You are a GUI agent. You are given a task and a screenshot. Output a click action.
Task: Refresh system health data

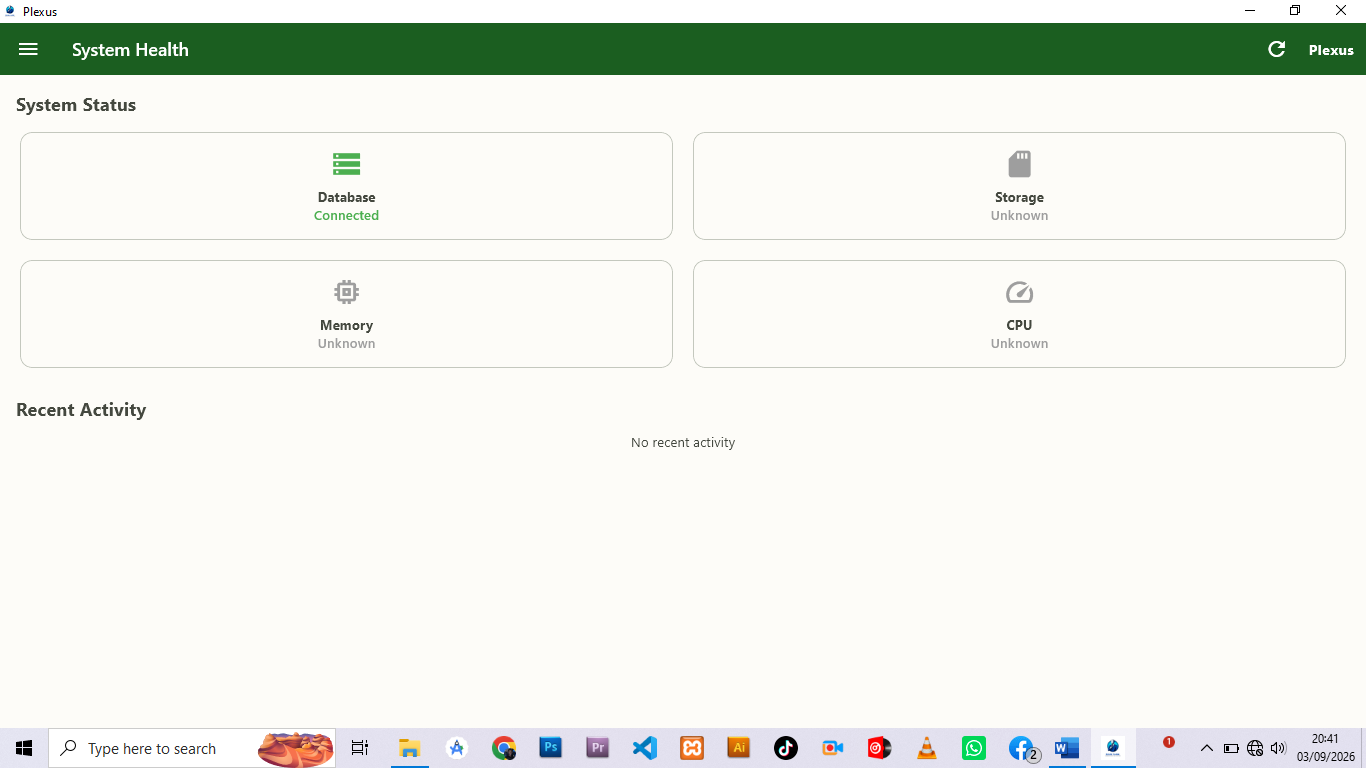pos(1277,49)
